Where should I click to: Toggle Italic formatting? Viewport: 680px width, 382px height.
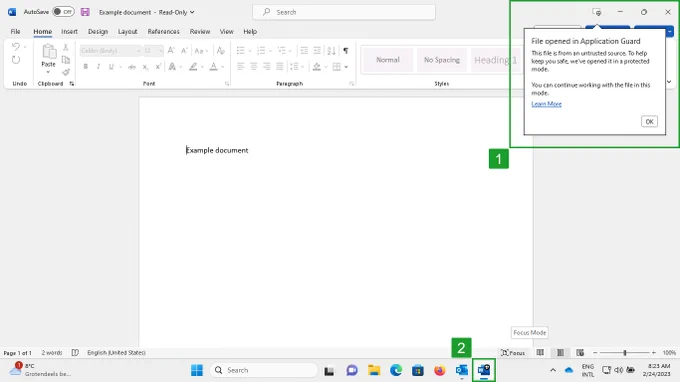(98, 67)
